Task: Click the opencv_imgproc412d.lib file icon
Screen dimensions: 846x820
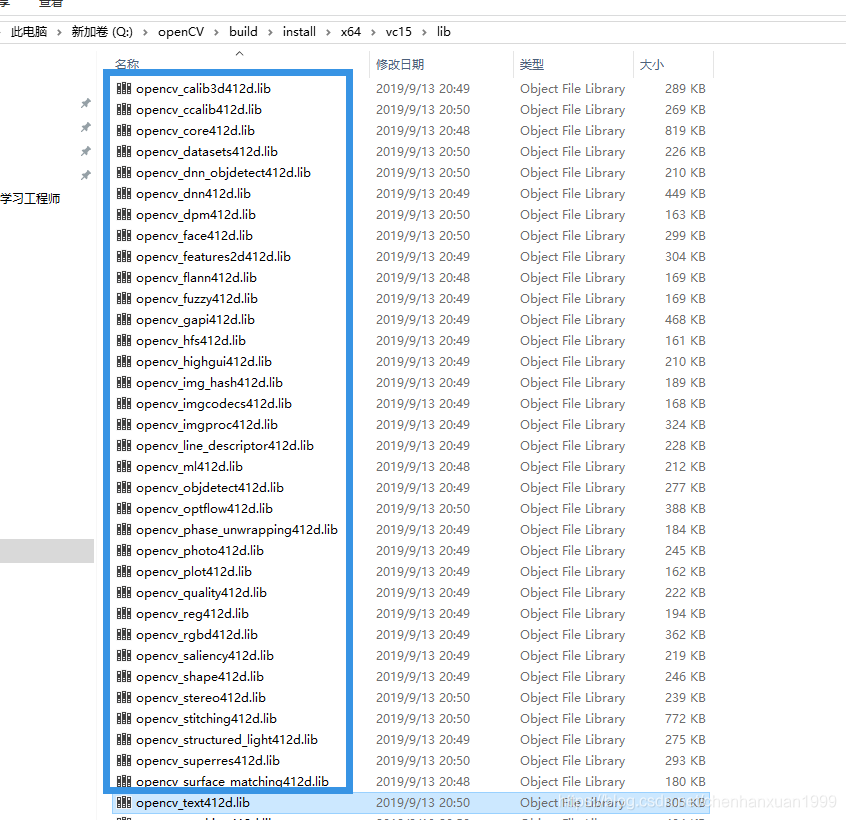Action: [124, 425]
